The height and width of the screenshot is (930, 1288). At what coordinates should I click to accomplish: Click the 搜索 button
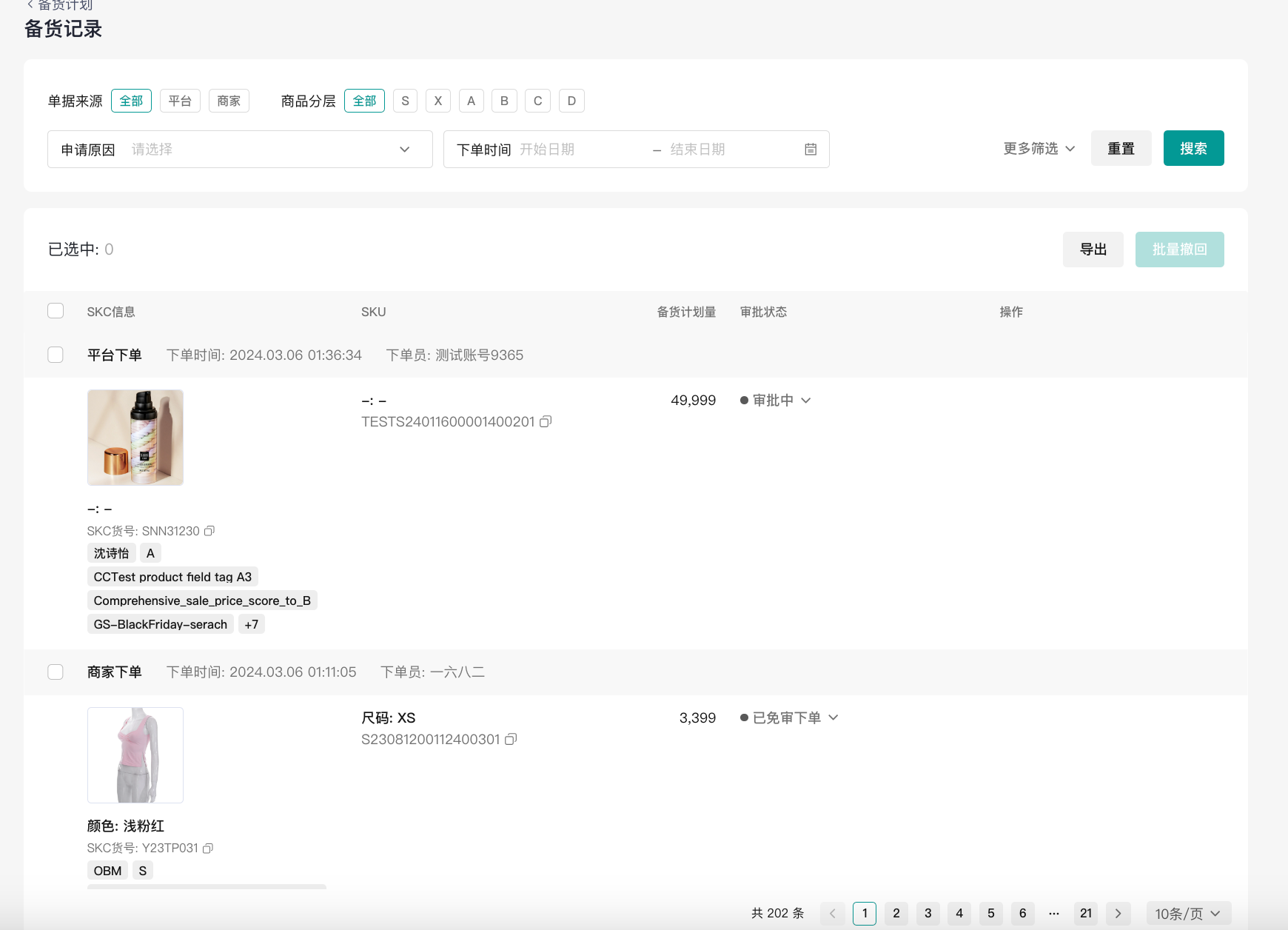[x=1193, y=148]
